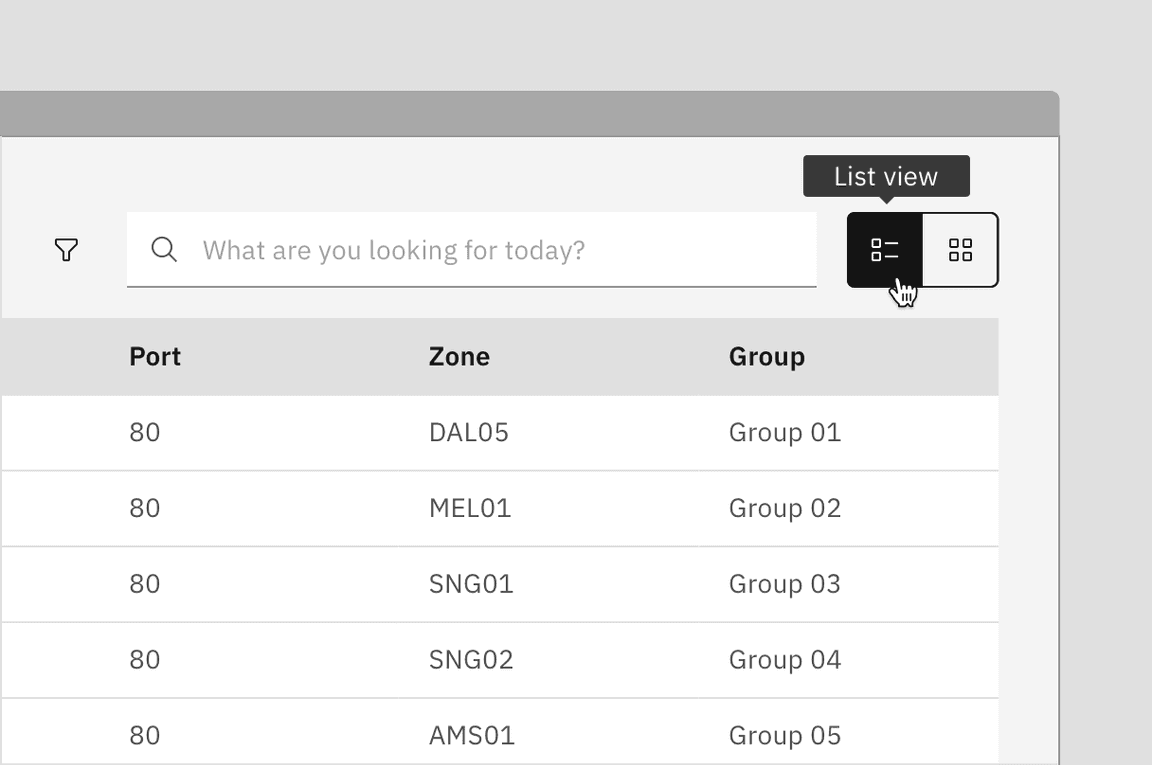Click port 80 in the DAL05 row
The height and width of the screenshot is (765, 1152).
[x=145, y=433]
